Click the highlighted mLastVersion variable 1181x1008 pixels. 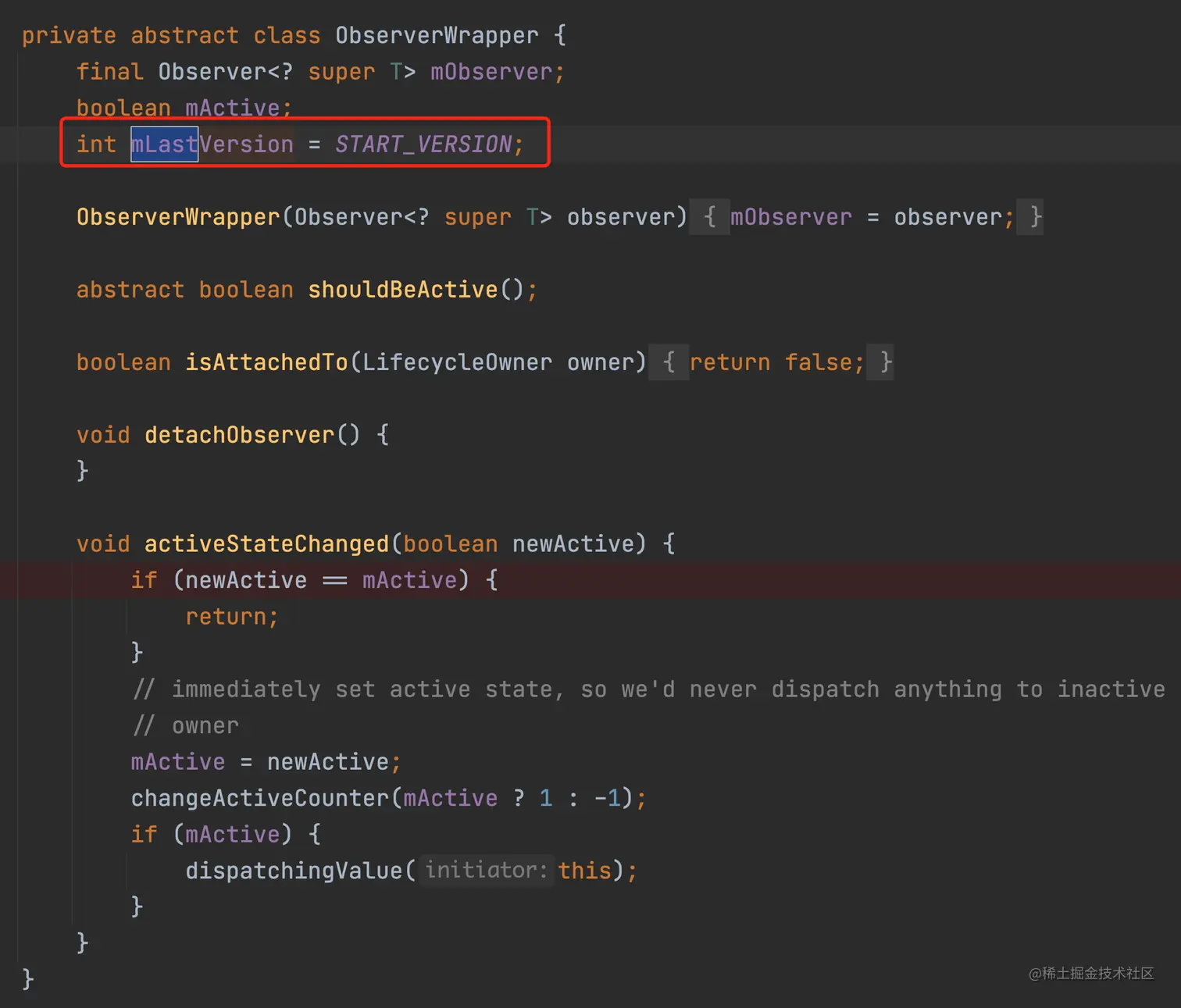pos(212,144)
